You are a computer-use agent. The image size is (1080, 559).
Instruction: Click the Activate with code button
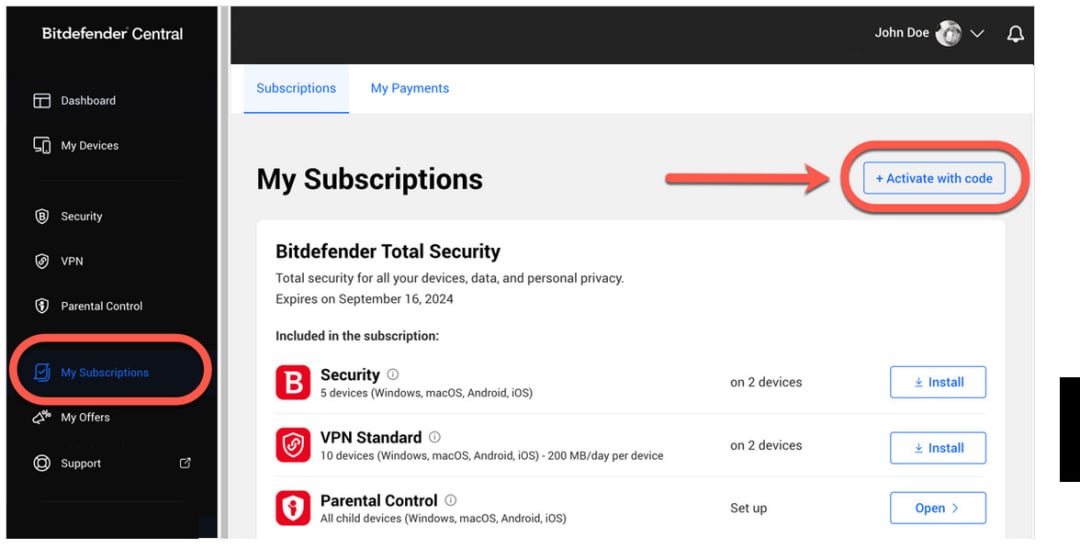click(x=934, y=178)
